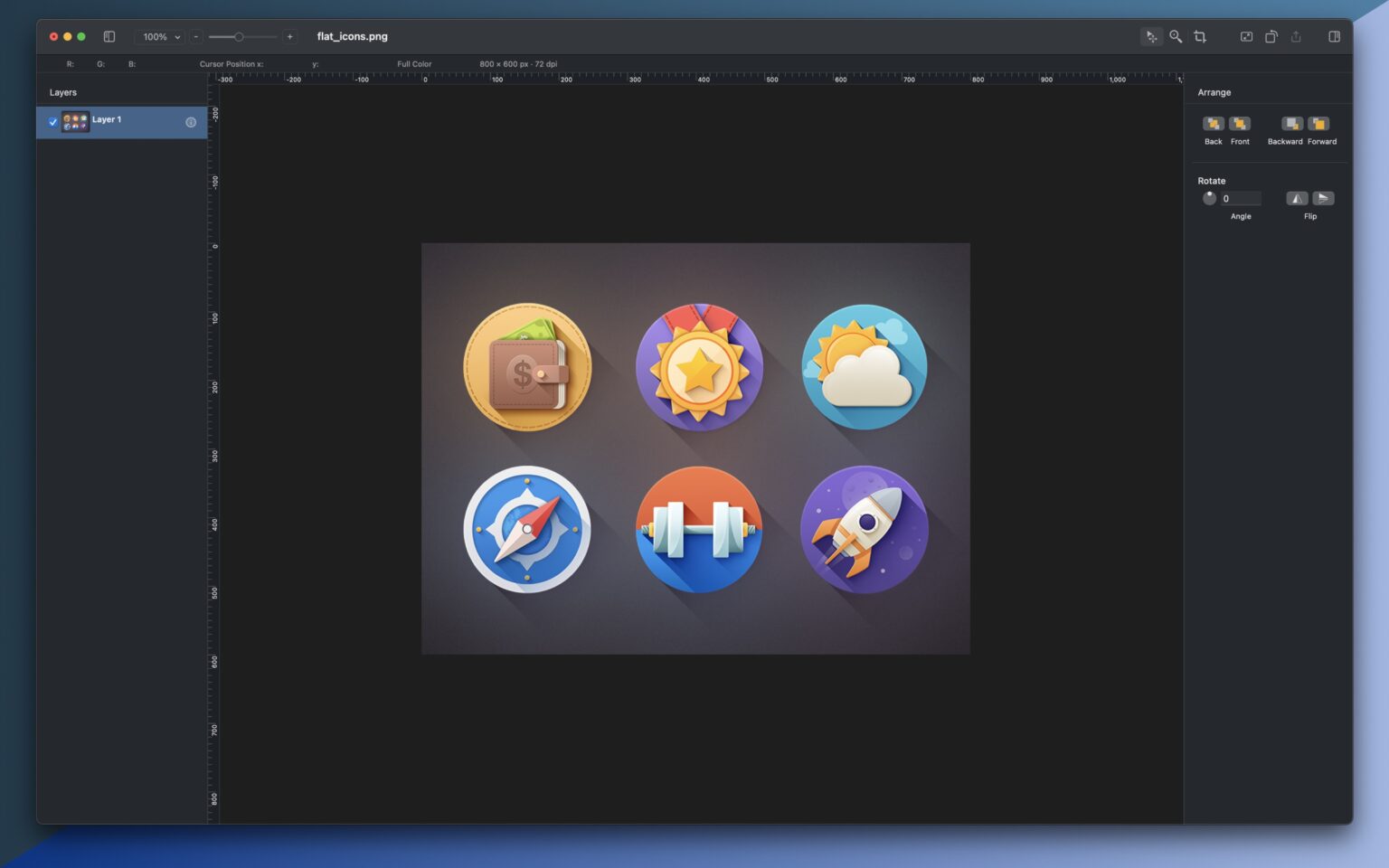
Task: Click the zoom slider knob
Action: (x=239, y=37)
